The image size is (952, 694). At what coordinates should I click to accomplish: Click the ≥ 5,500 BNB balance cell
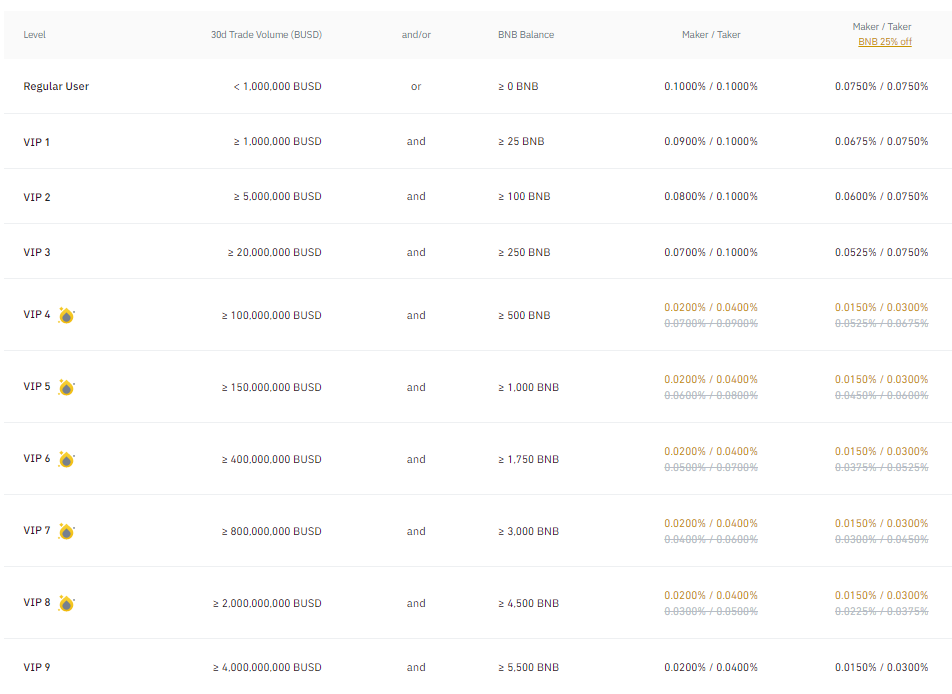529,667
